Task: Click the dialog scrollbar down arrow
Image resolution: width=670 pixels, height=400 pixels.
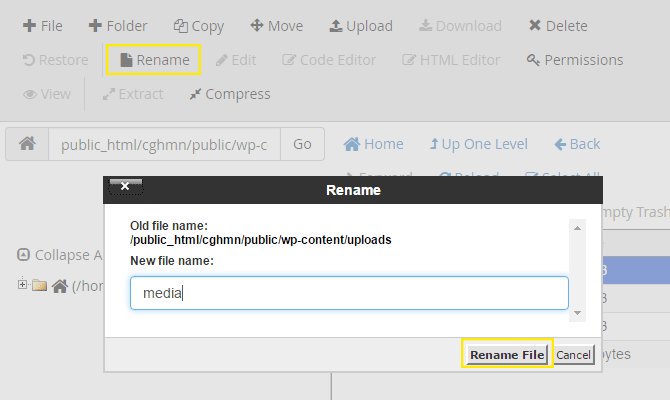Action: [577, 313]
